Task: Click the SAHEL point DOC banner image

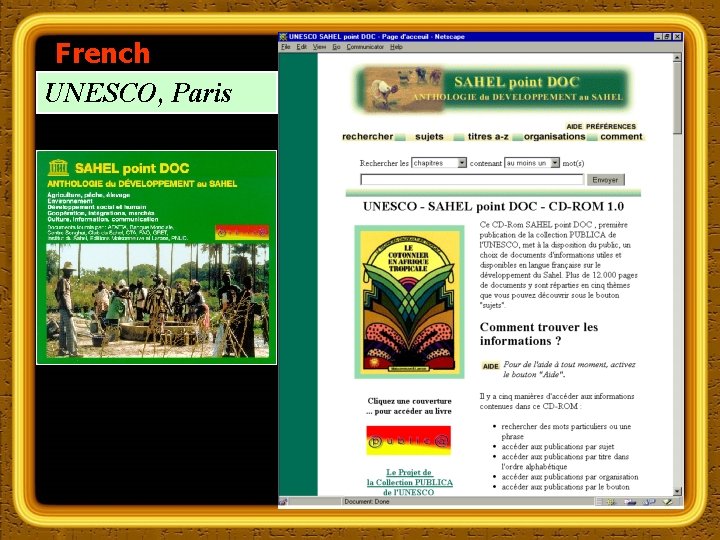Action: point(491,90)
